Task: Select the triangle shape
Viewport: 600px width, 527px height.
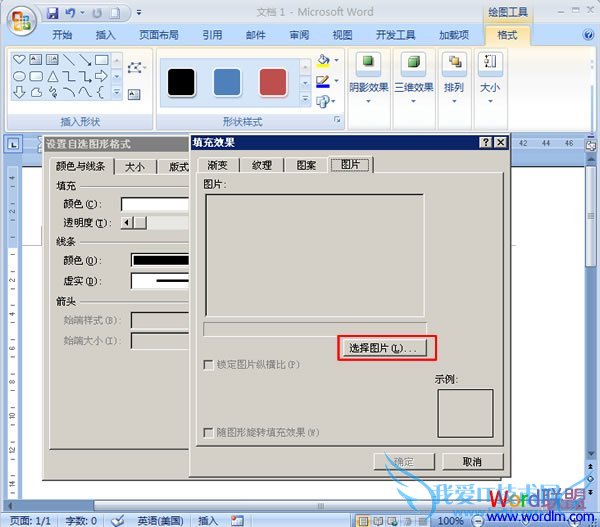Action: (x=53, y=76)
